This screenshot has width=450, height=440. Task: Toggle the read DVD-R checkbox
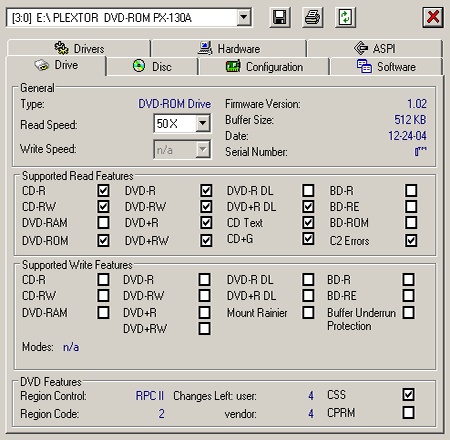pos(206,191)
